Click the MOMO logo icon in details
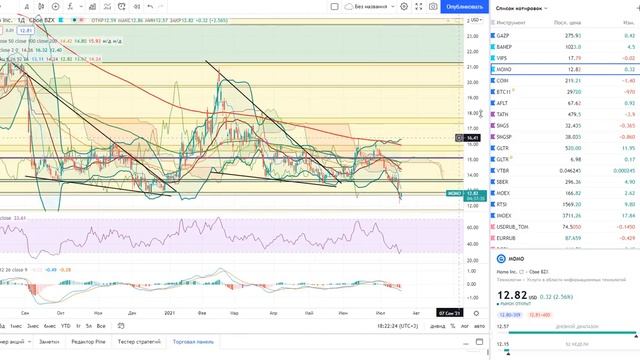This screenshot has width=640, height=360. pos(501,259)
